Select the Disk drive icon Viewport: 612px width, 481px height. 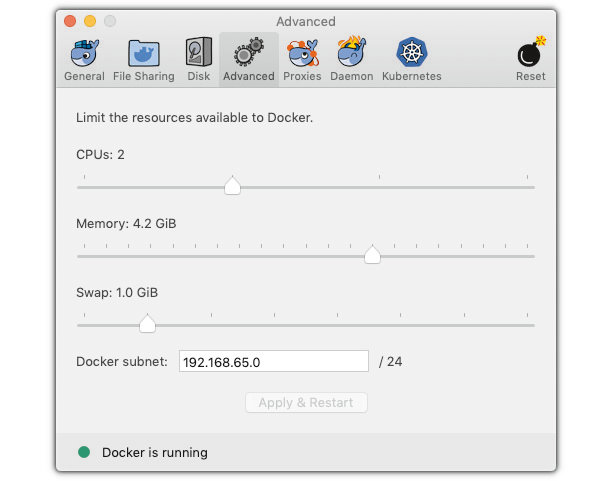coord(198,53)
